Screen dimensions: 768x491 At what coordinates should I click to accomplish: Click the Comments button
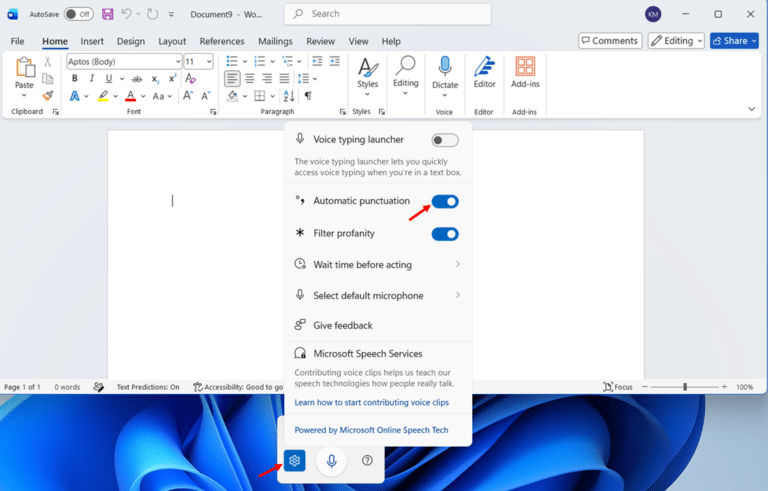610,41
